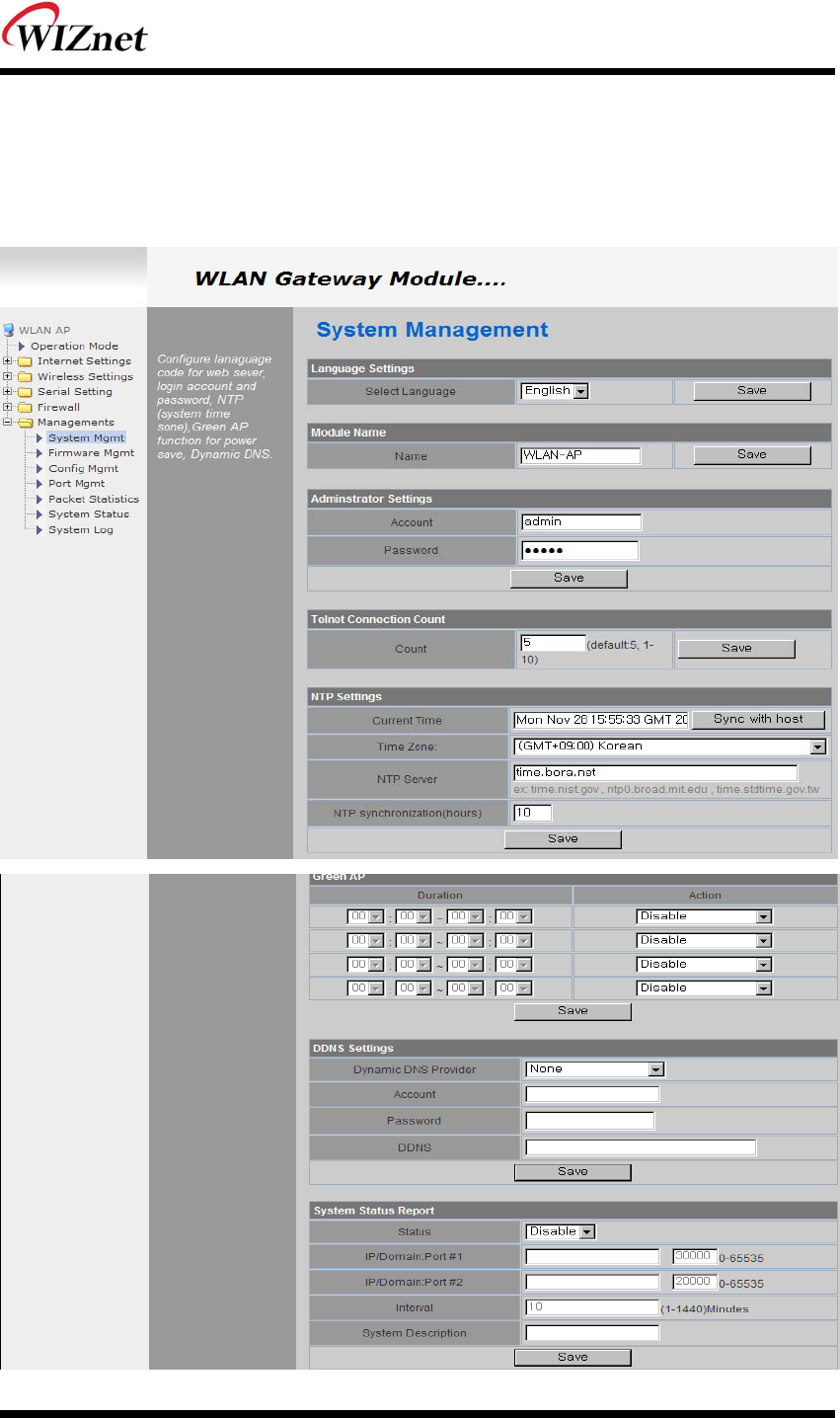Image resolution: width=840 pixels, height=1418 pixels.
Task: Expand the Wireless Settings tree node
Action: click(x=8, y=376)
